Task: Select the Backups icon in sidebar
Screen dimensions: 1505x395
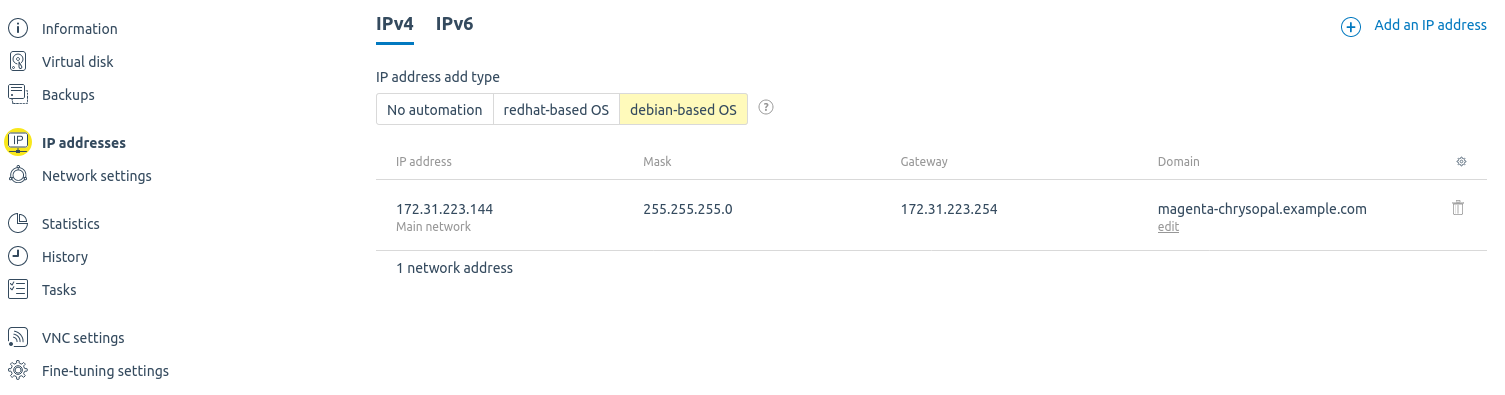Action: (x=17, y=95)
